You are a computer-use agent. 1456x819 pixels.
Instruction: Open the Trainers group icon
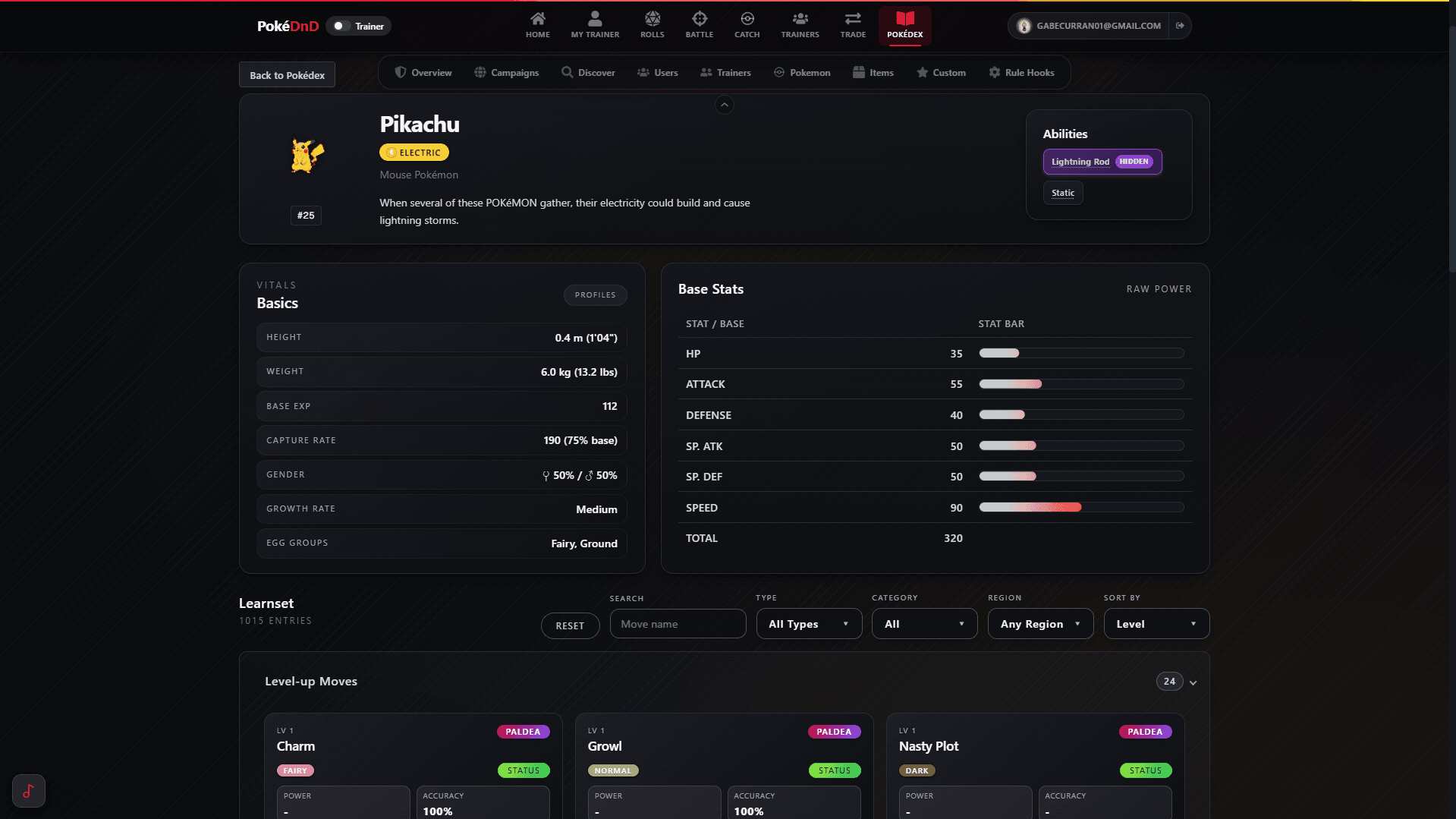click(800, 19)
